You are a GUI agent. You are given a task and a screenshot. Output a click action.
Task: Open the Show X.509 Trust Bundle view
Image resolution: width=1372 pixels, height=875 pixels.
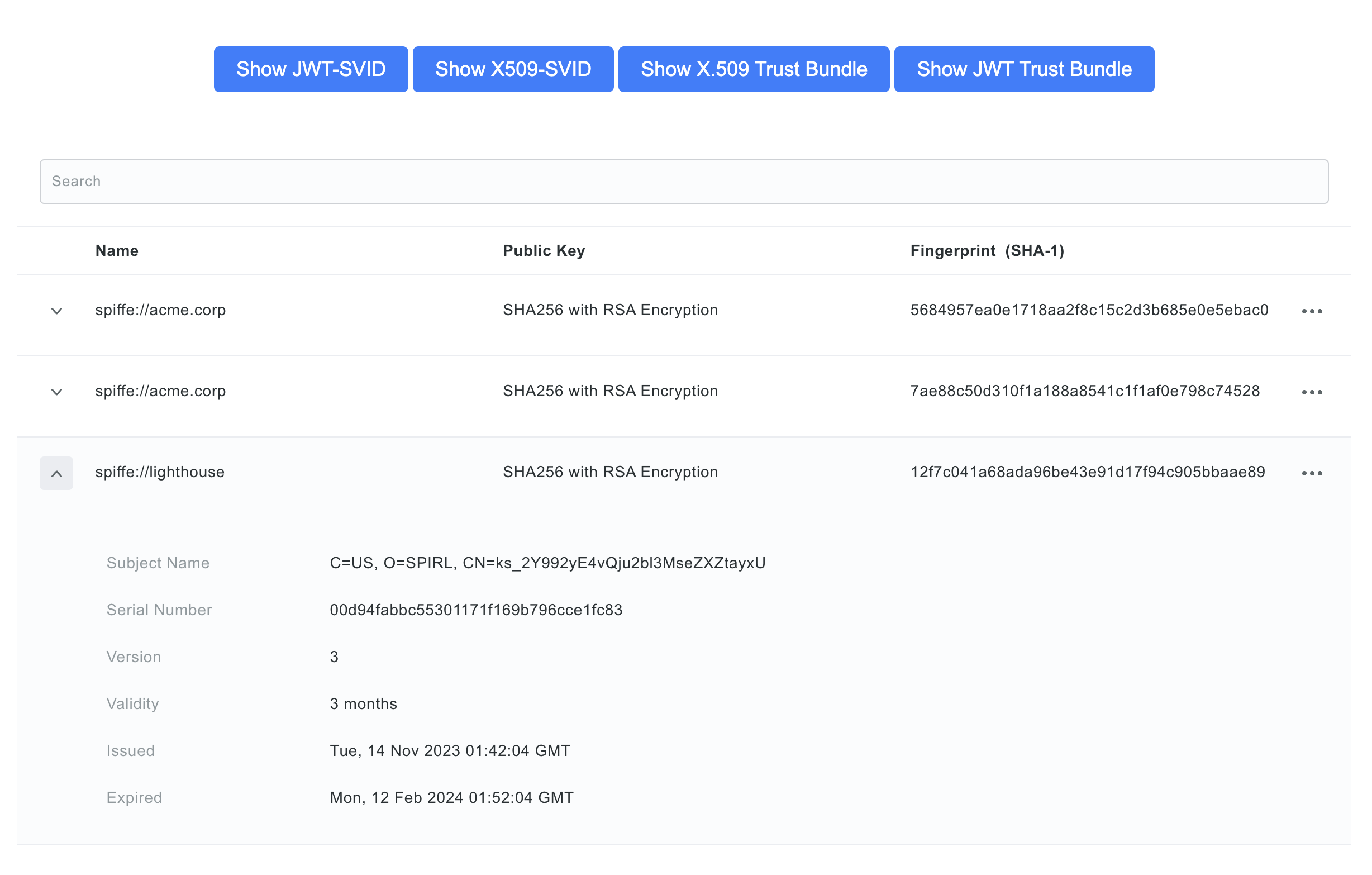(753, 69)
